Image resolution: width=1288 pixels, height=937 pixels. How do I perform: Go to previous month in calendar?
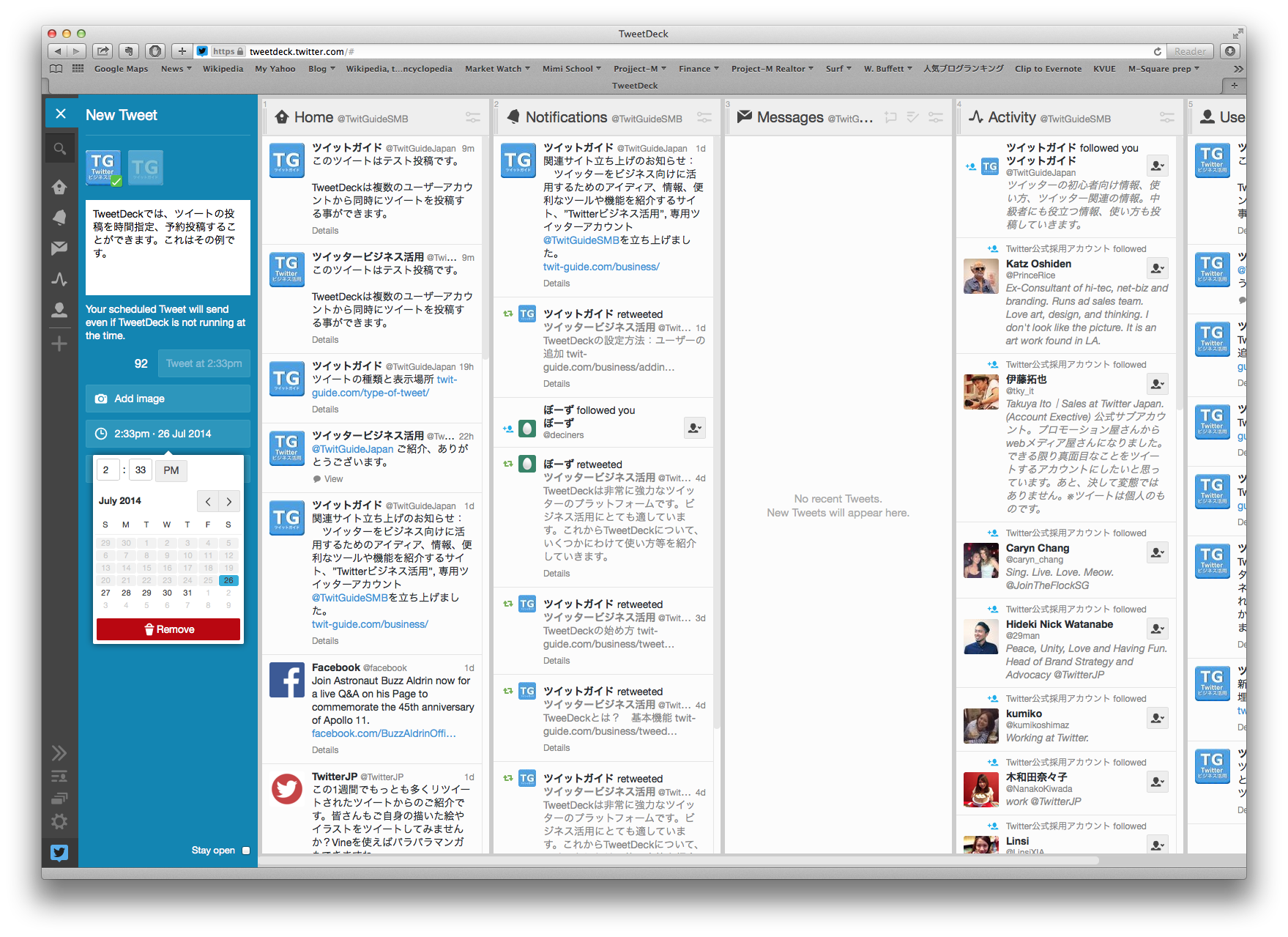[x=208, y=502]
